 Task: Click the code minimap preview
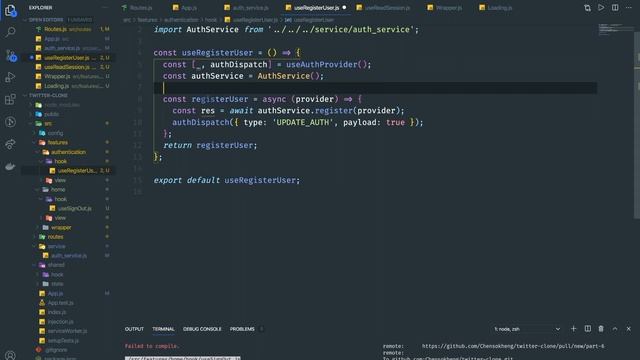pos(615,30)
